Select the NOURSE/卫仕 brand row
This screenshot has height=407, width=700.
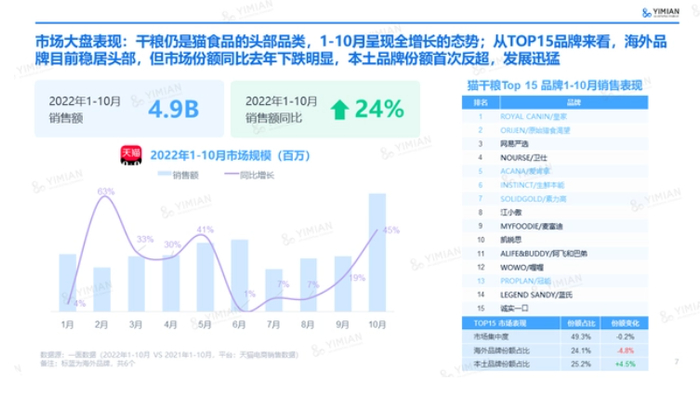tap(555, 158)
